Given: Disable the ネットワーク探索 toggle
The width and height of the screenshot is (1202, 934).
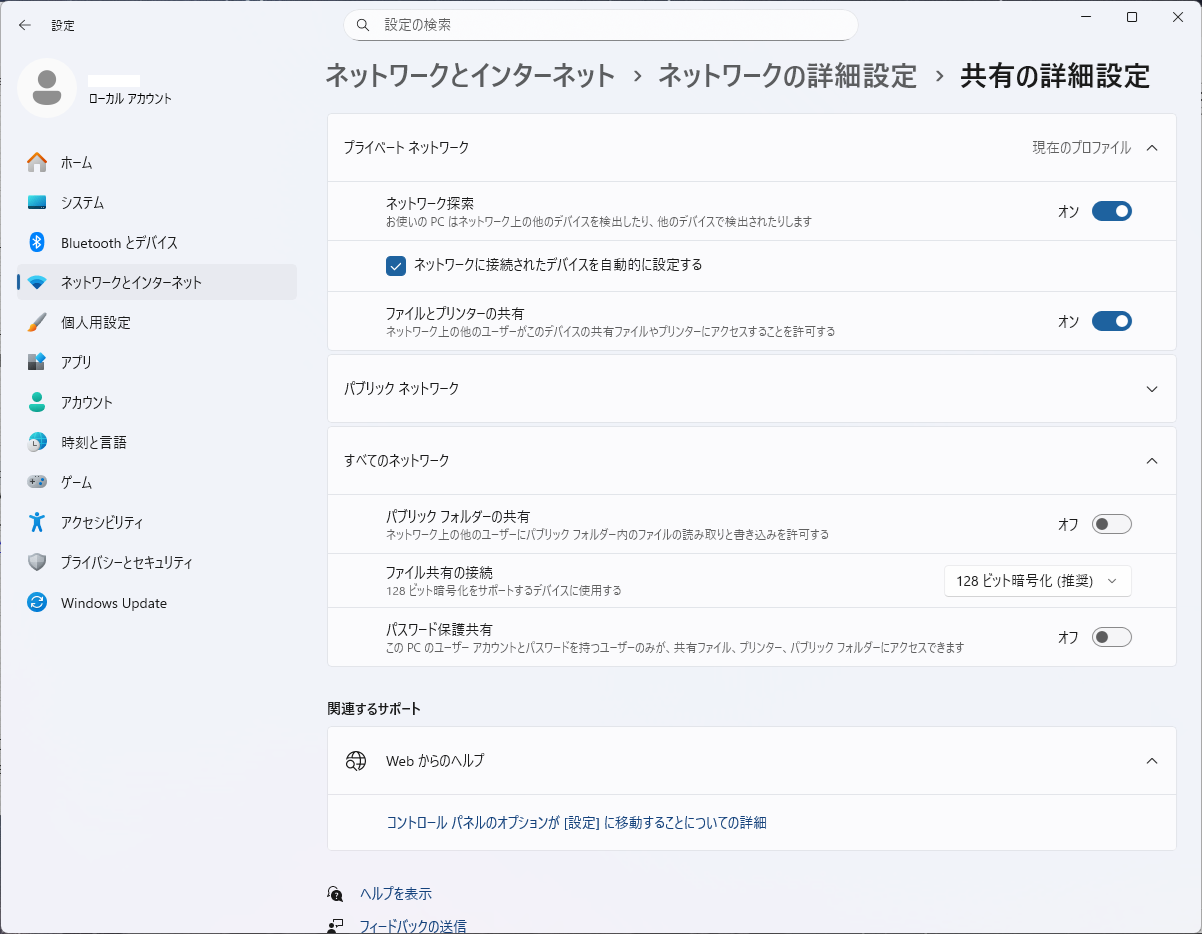Looking at the screenshot, I should pyautogui.click(x=1111, y=211).
